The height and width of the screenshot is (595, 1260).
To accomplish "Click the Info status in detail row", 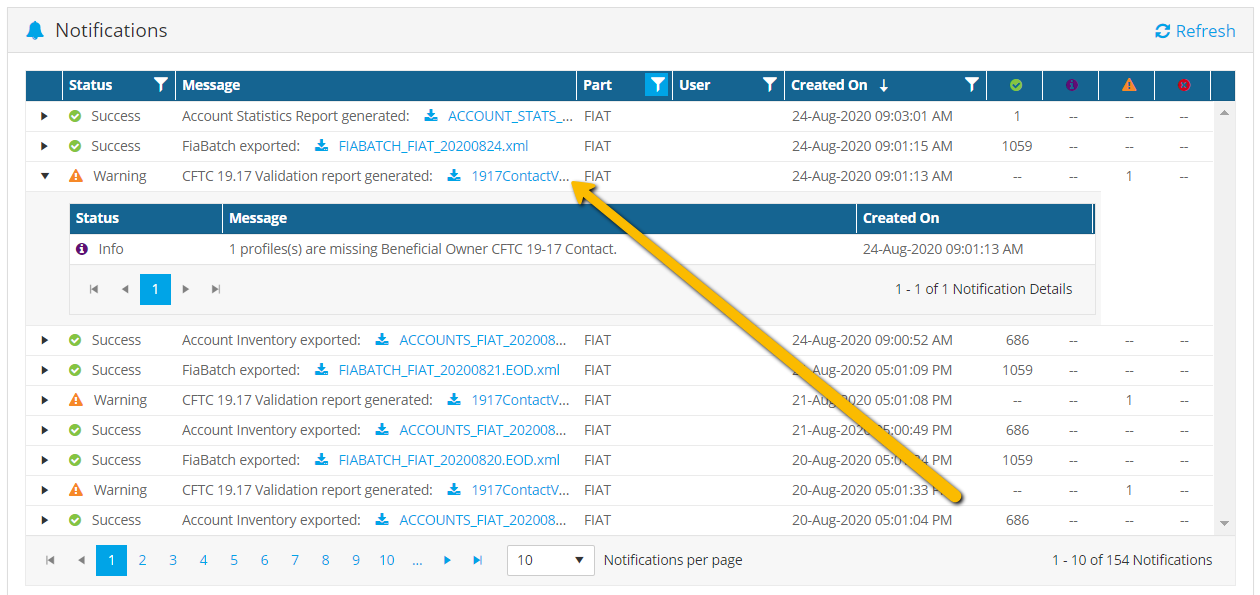I will coord(100,249).
